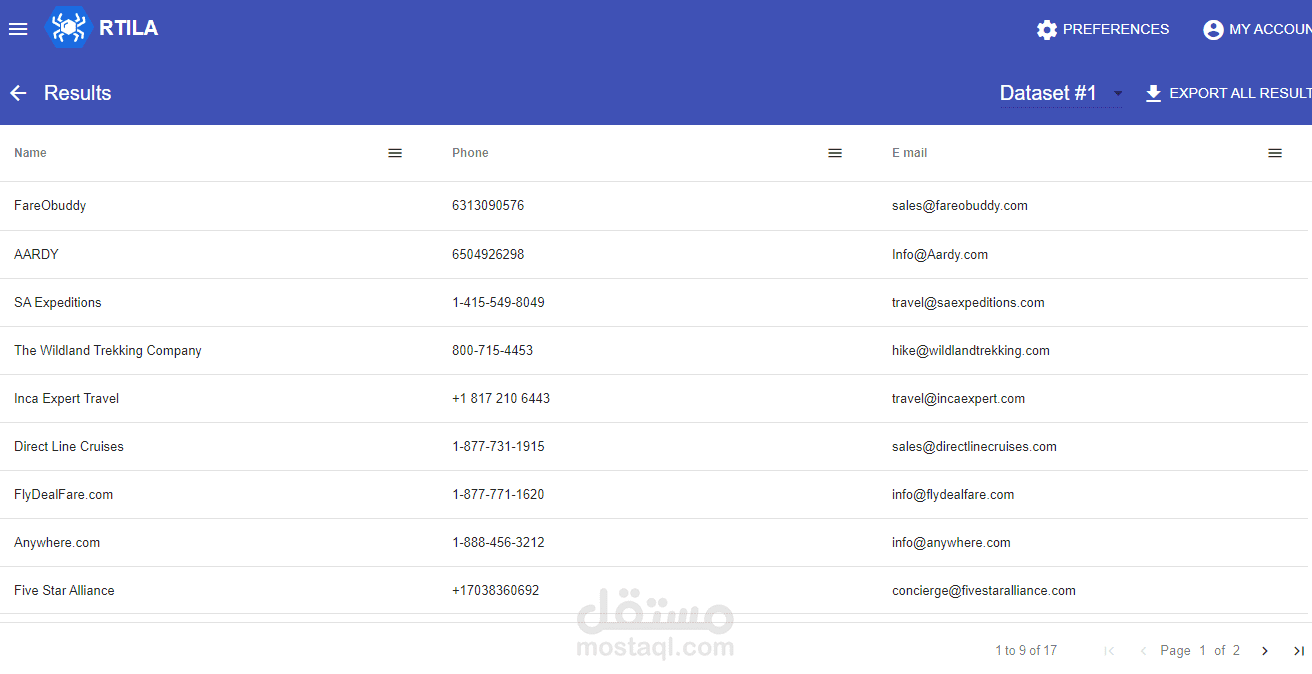Screen dimensions: 1312x674
Task: Open the Dataset #1 dropdown
Action: tap(1061, 93)
